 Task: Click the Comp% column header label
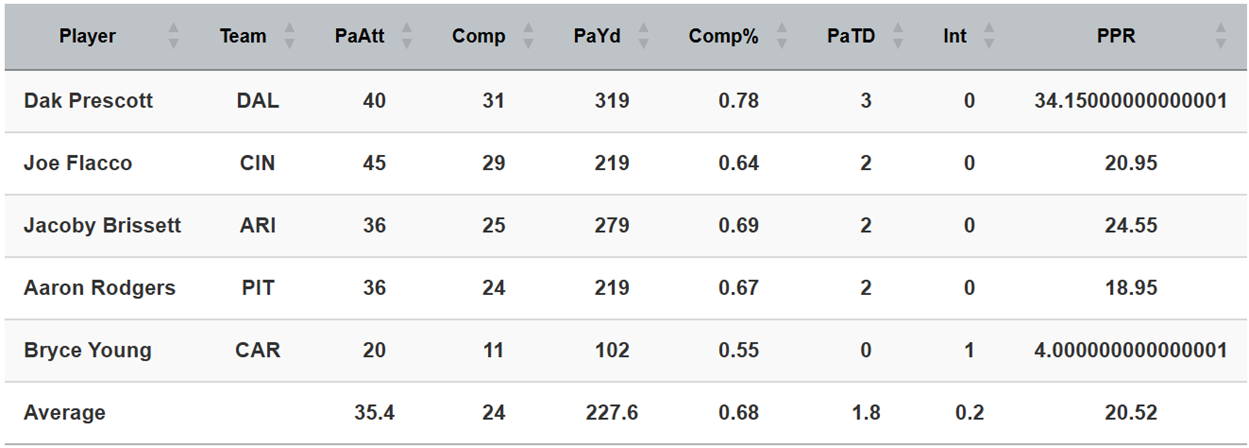[x=724, y=37]
